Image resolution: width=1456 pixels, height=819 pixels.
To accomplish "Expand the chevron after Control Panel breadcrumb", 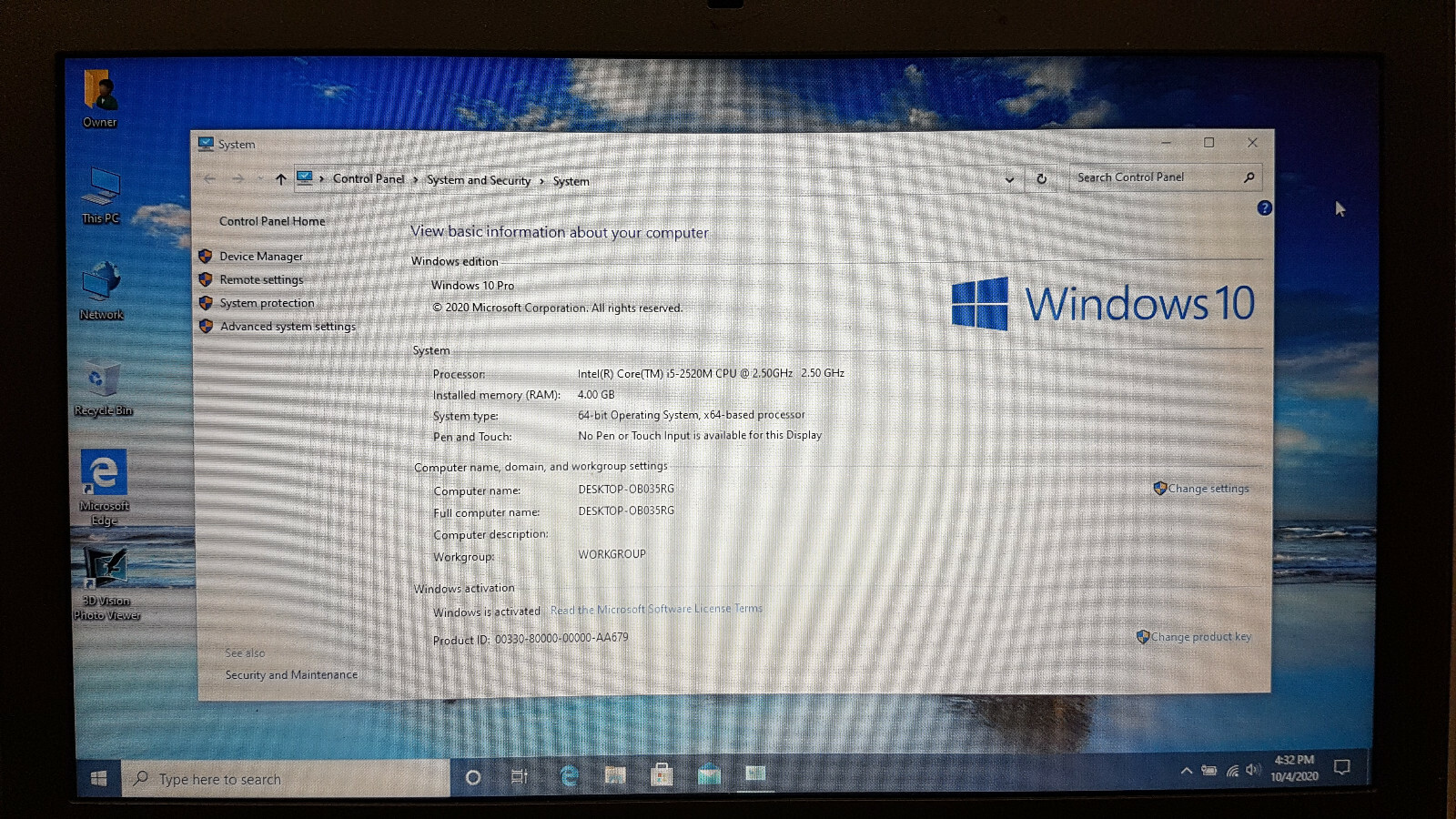I will (x=415, y=180).
